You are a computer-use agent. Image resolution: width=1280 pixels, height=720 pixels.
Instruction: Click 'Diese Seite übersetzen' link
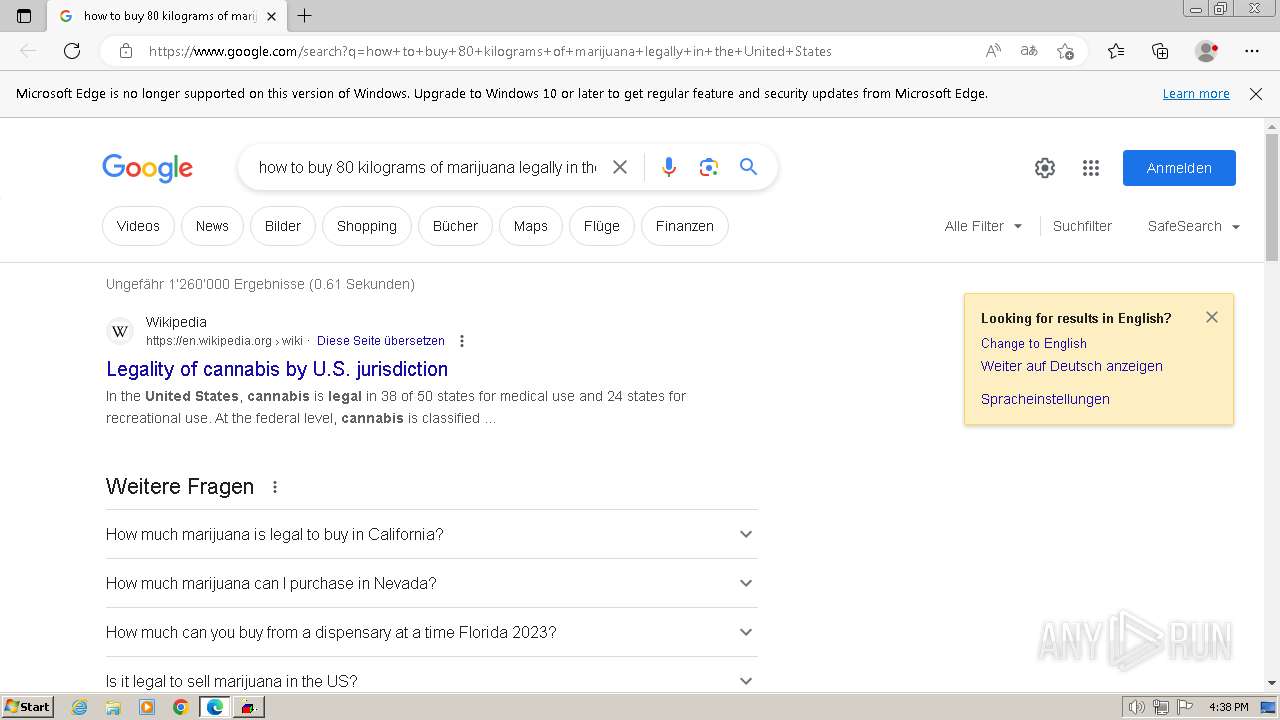381,341
